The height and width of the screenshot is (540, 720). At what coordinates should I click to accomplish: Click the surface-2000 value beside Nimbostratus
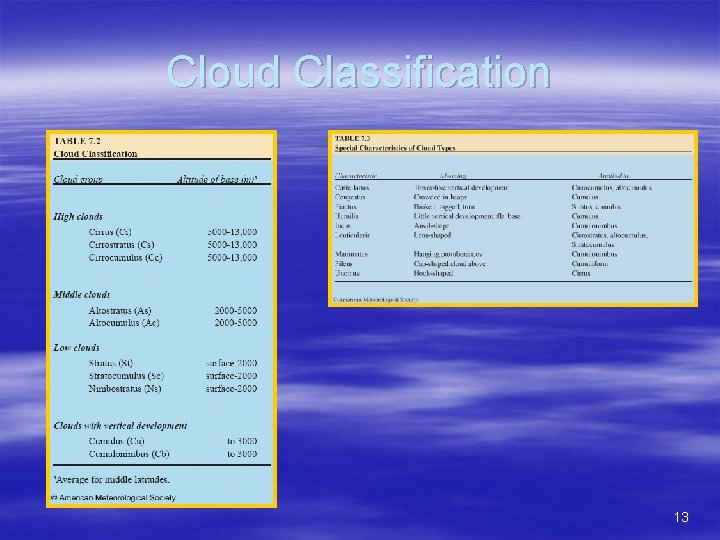[231, 389]
